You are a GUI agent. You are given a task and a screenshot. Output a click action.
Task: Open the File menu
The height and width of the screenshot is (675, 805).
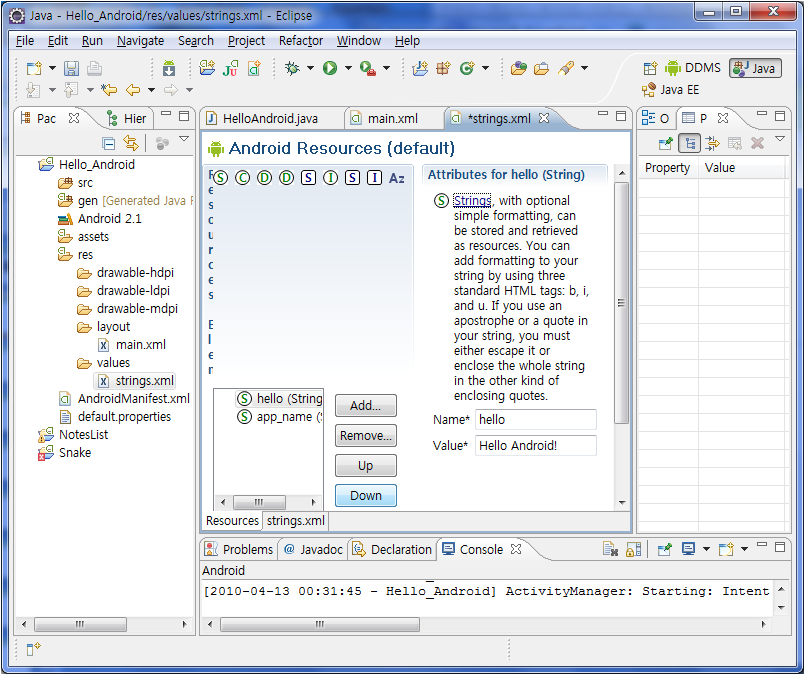pos(25,41)
